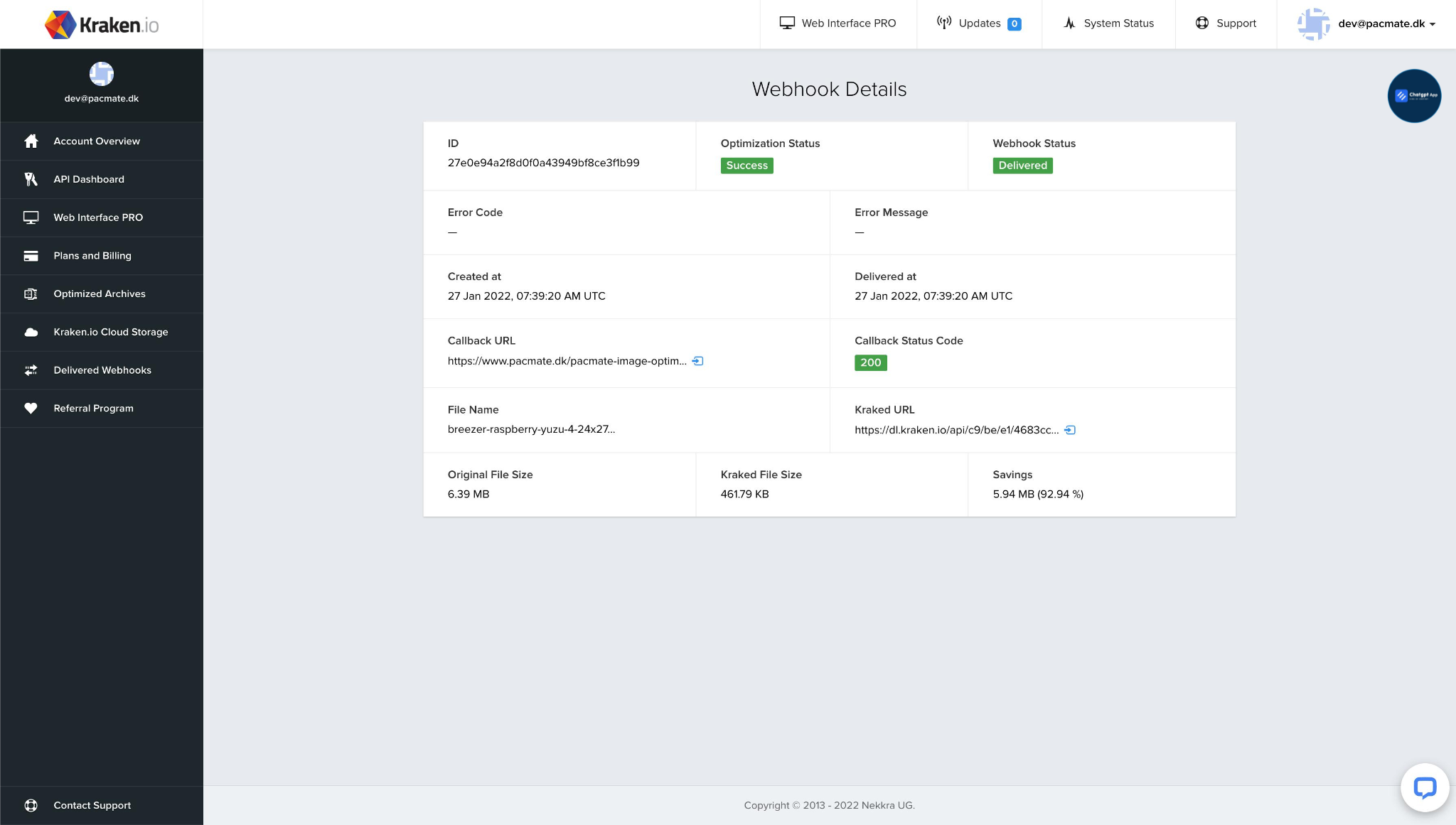Open the chat bubble widget
This screenshot has width=1456, height=825.
(x=1425, y=787)
